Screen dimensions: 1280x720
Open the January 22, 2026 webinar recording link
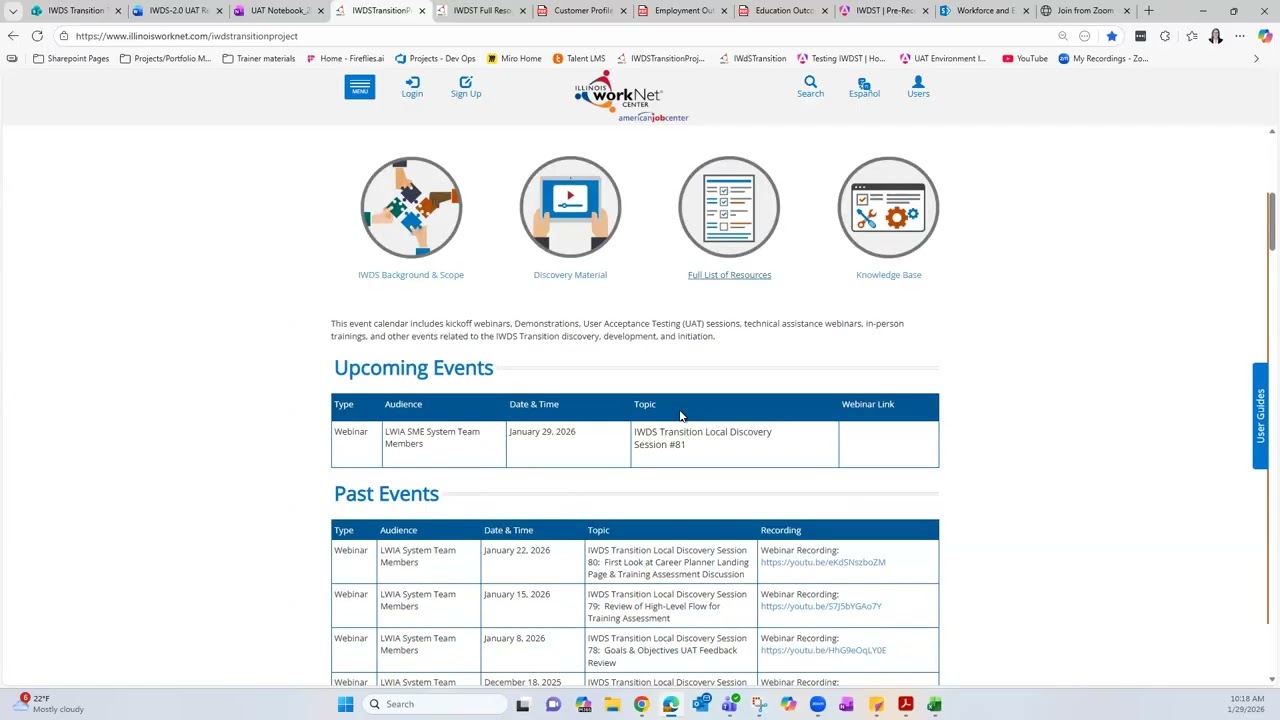click(x=823, y=562)
